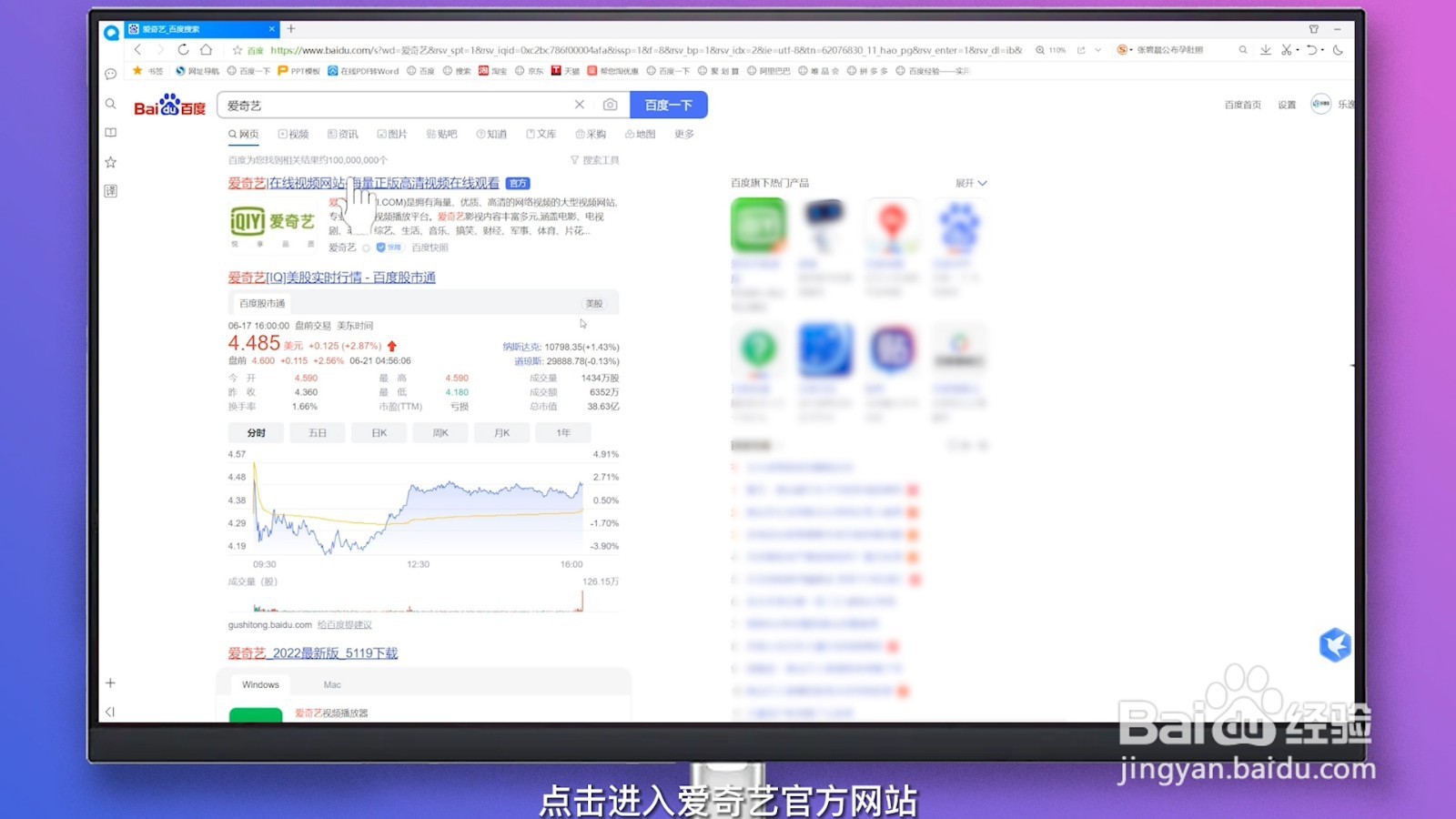Open the browser home page icon
This screenshot has height=819, width=1456.
pos(207,50)
